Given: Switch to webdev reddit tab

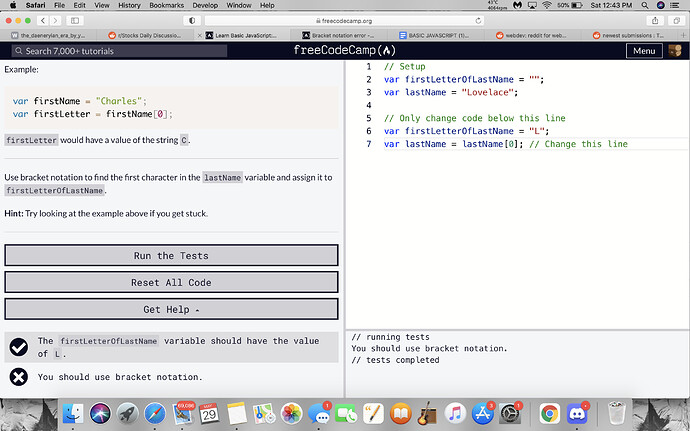Looking at the screenshot, I should [x=532, y=35].
